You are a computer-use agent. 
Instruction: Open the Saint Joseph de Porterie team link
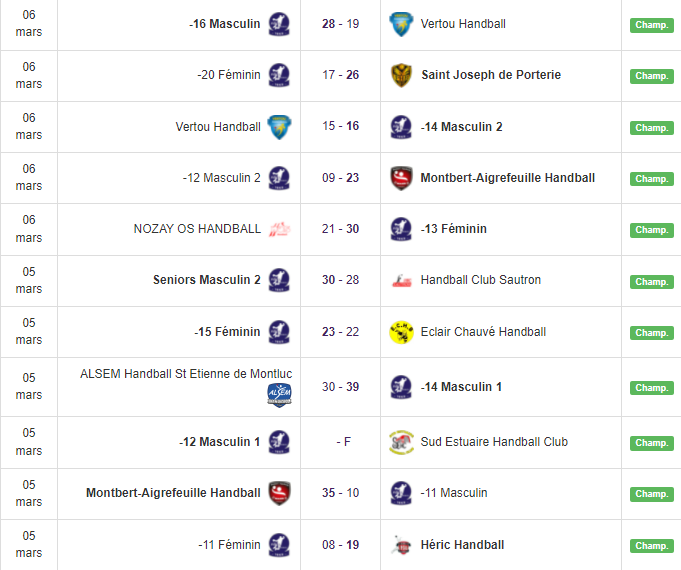[x=491, y=75]
